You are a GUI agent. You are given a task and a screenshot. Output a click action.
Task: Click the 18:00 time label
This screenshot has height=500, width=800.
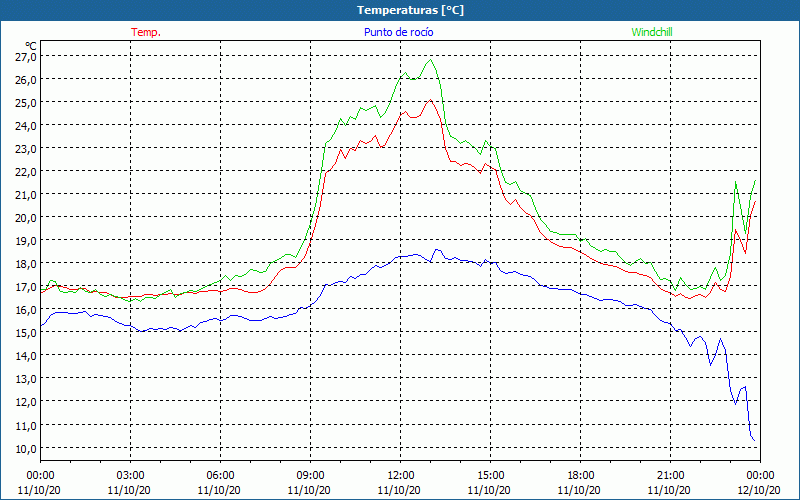tap(580, 476)
